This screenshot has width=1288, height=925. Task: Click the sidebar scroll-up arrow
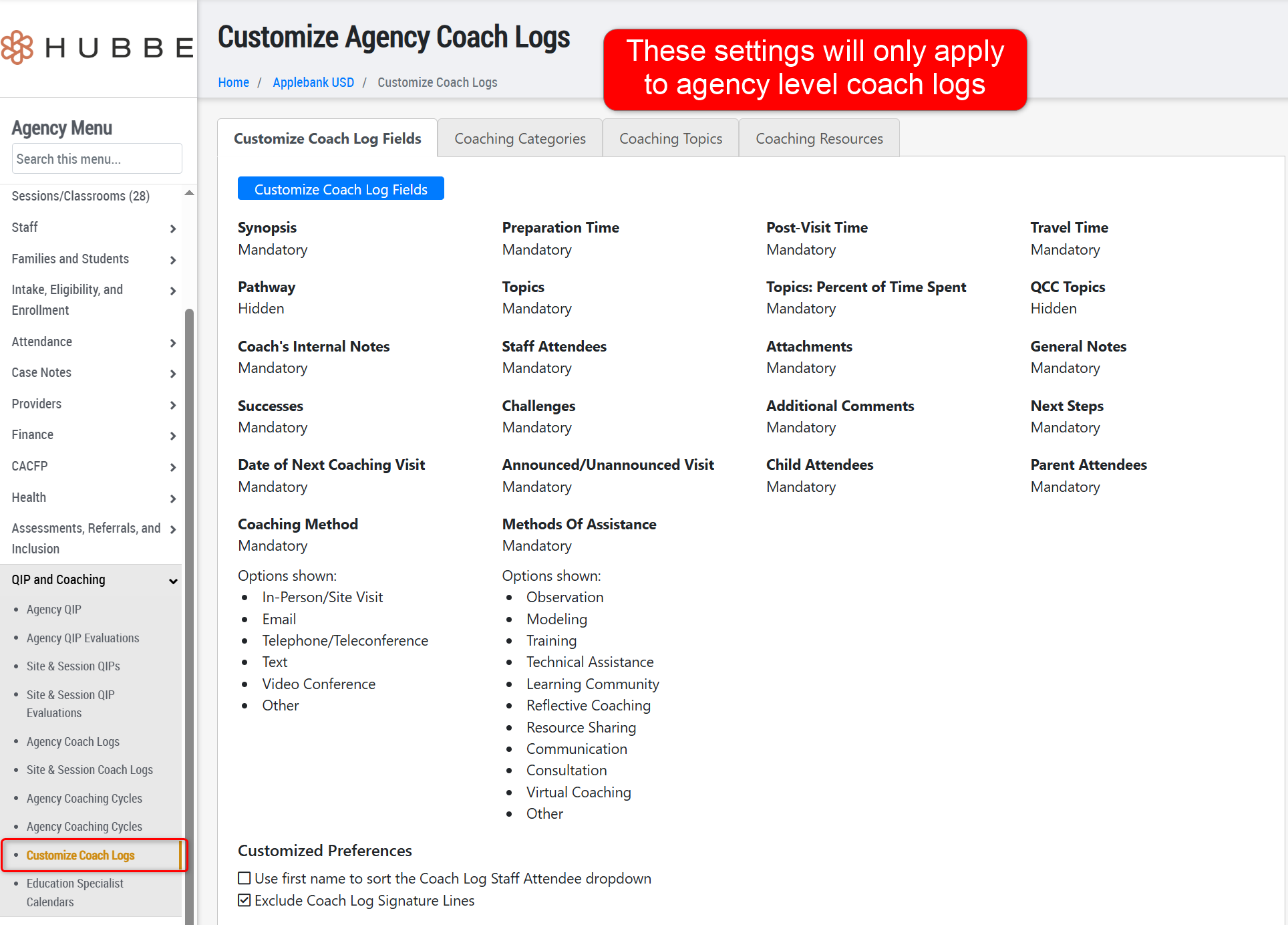189,193
